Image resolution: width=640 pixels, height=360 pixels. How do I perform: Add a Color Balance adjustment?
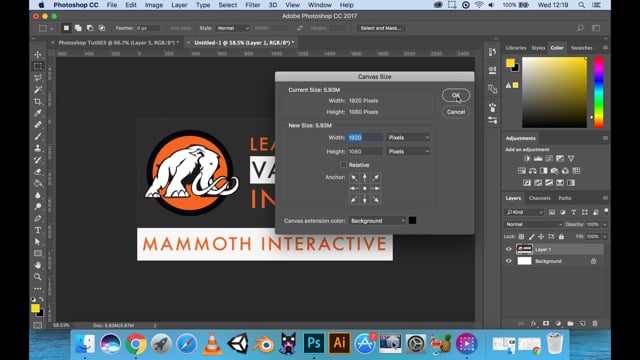point(533,171)
